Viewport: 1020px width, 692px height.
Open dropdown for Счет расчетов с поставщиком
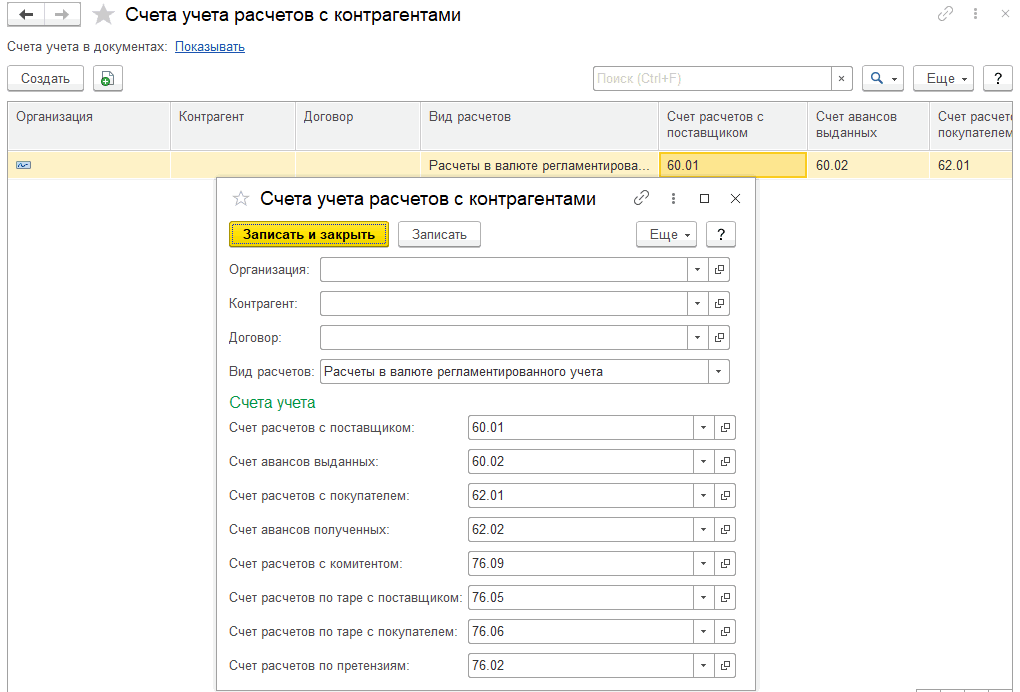[x=703, y=428]
